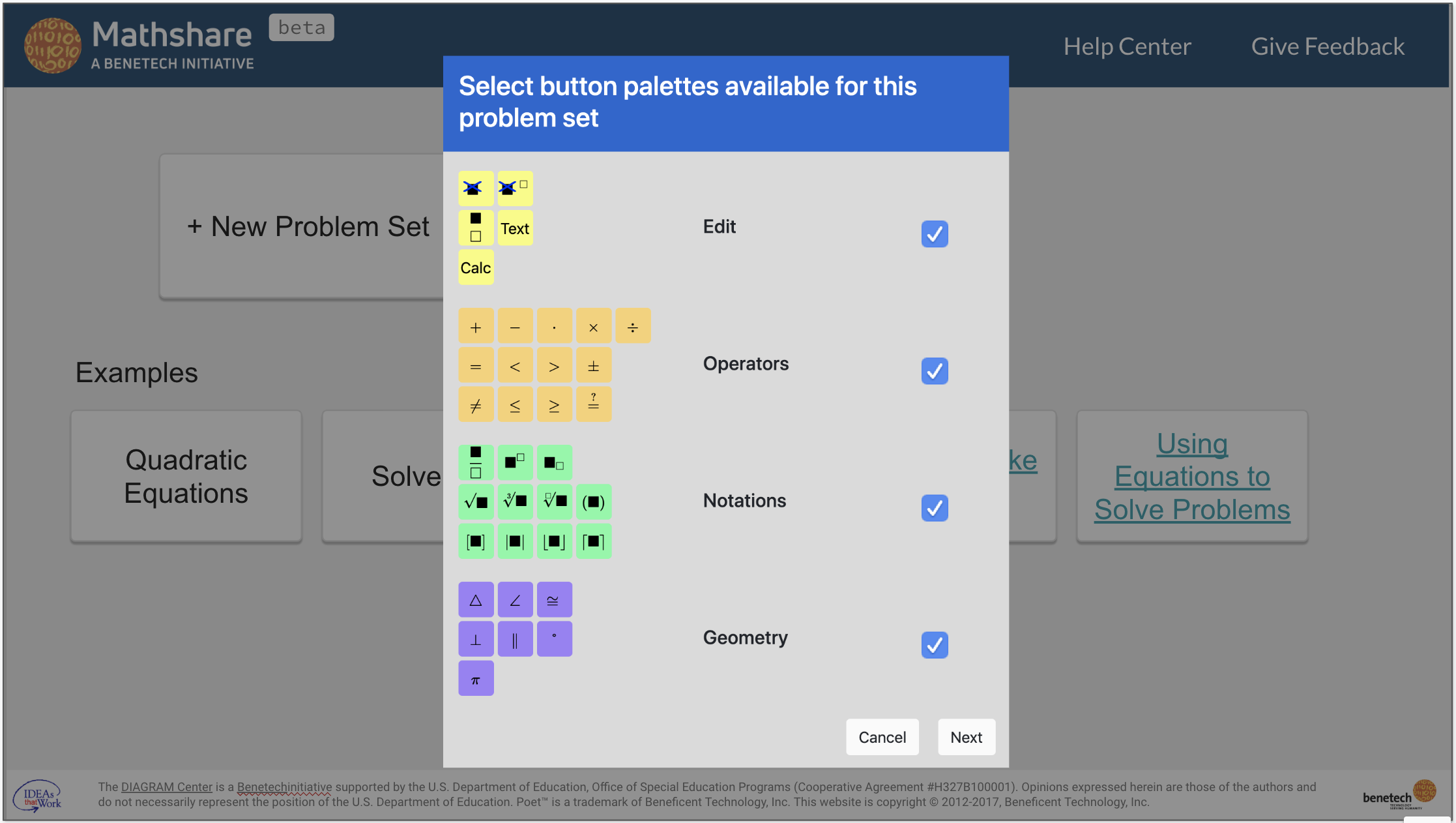Image resolution: width=1456 pixels, height=823 pixels.
Task: Disable the Geometry palette checkbox
Action: pyautogui.click(x=935, y=645)
